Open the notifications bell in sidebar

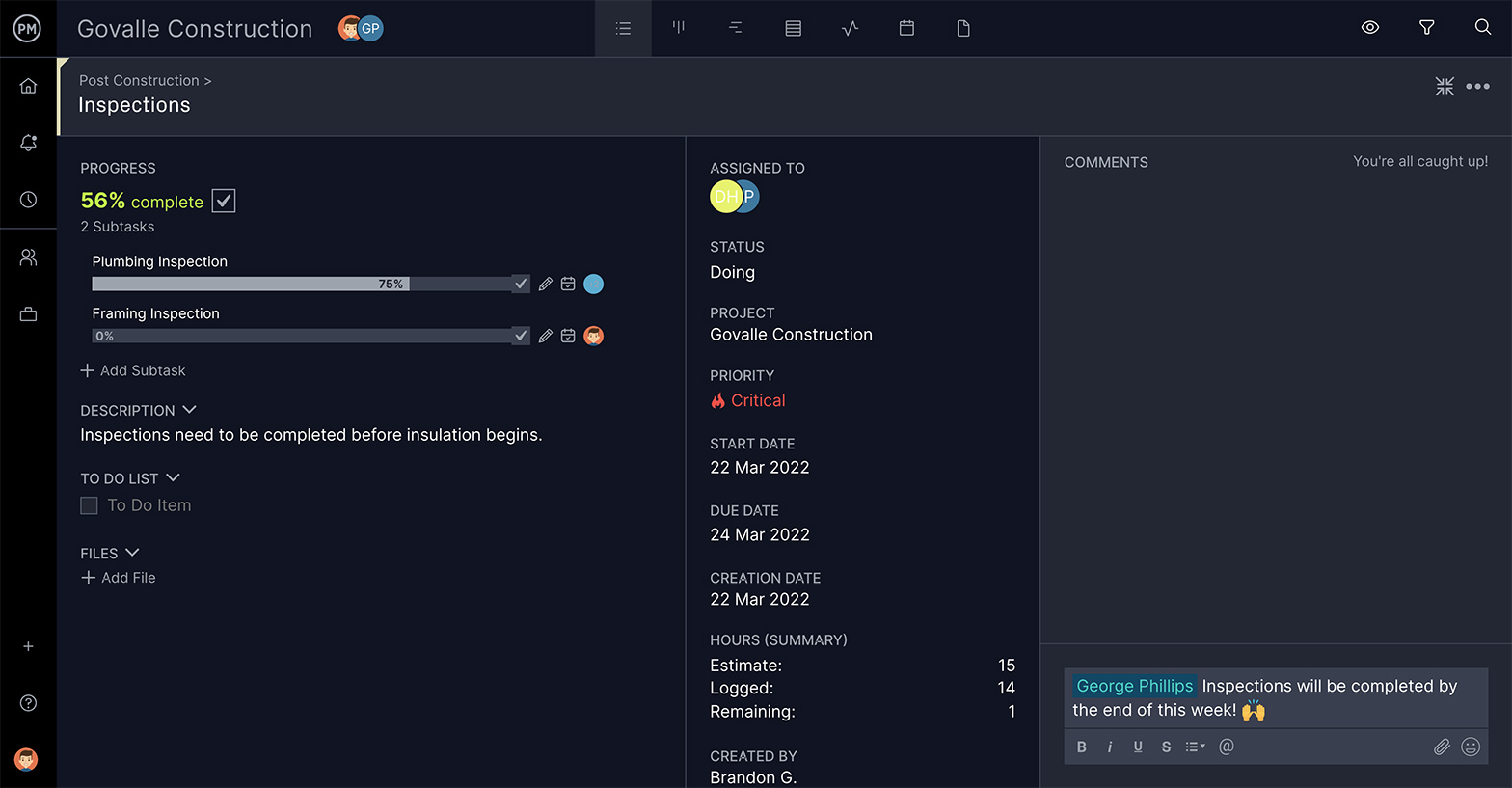coord(28,143)
